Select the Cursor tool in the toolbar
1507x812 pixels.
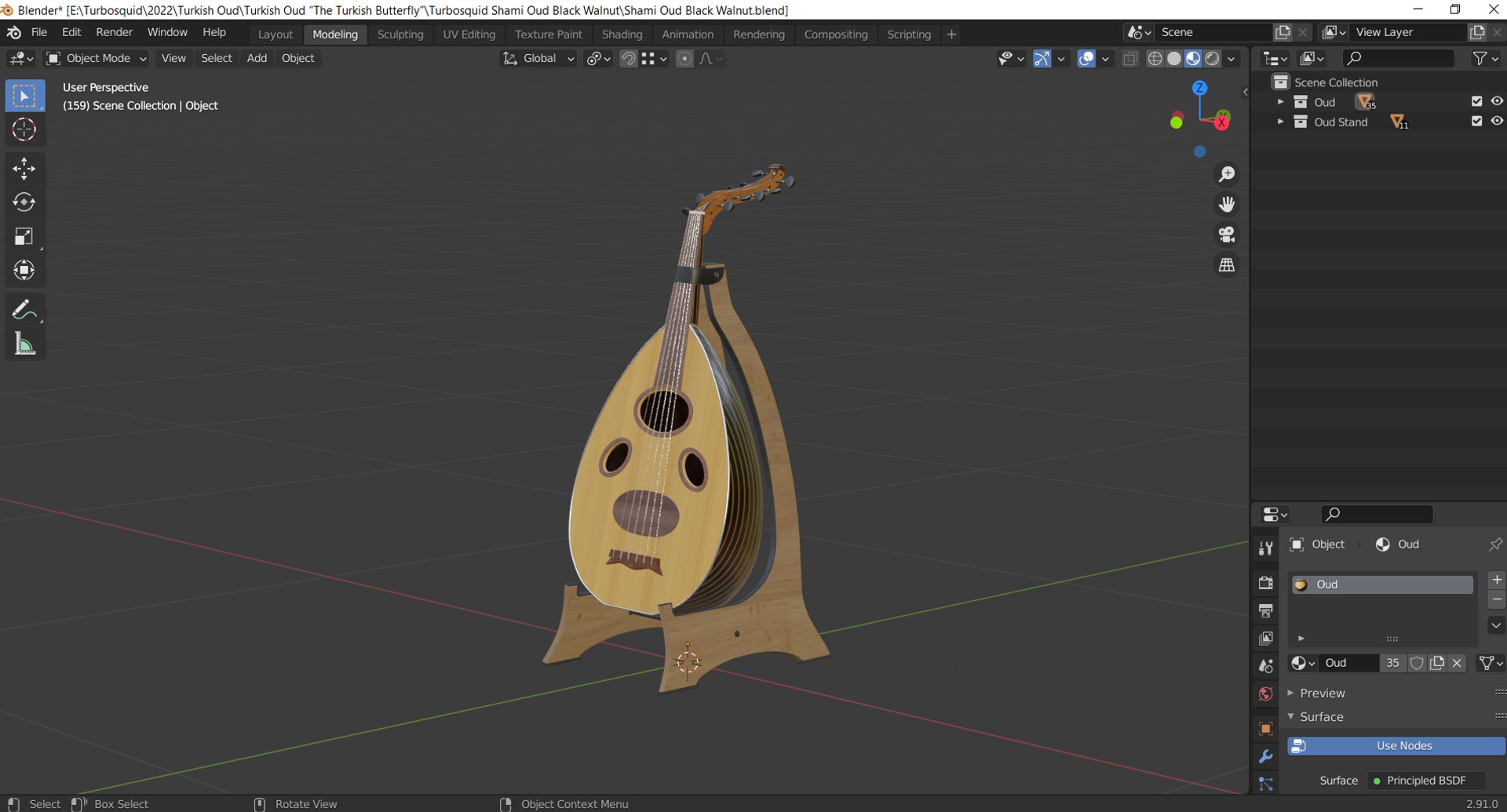(x=24, y=129)
